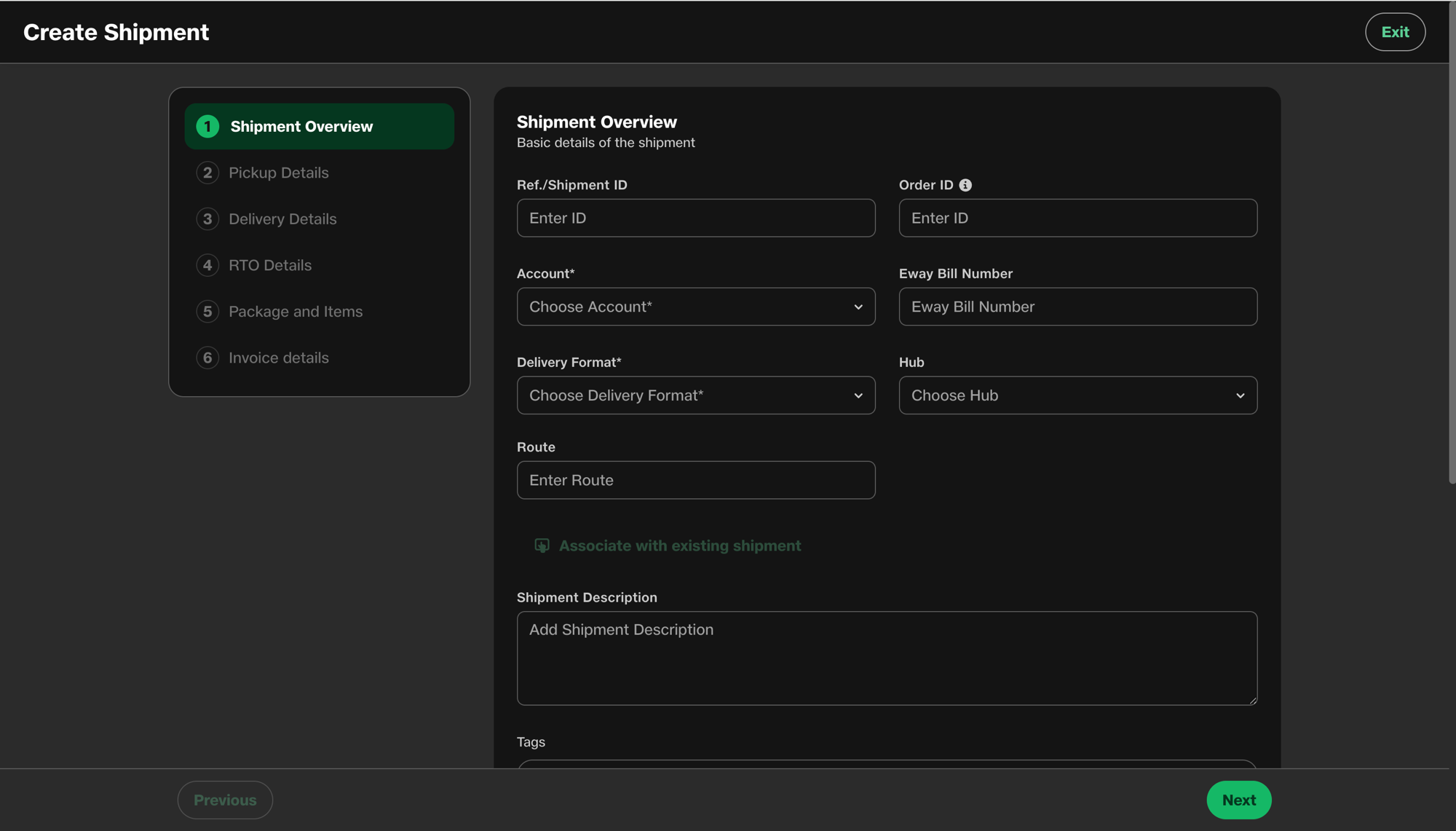1456x831 pixels.
Task: Open the Choose Hub dropdown
Action: coord(1078,395)
